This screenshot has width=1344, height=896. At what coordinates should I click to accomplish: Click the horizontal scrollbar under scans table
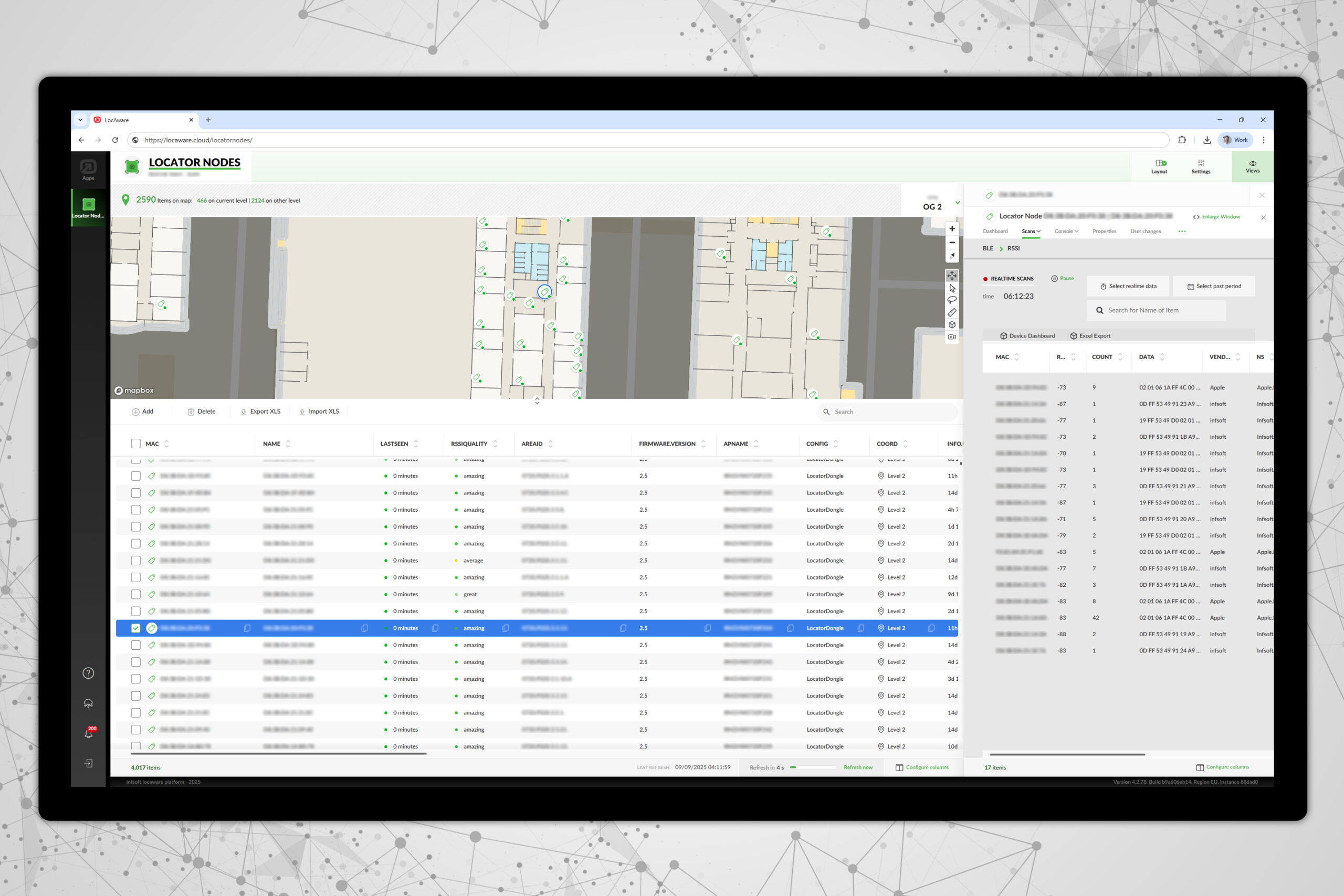(x=1067, y=754)
